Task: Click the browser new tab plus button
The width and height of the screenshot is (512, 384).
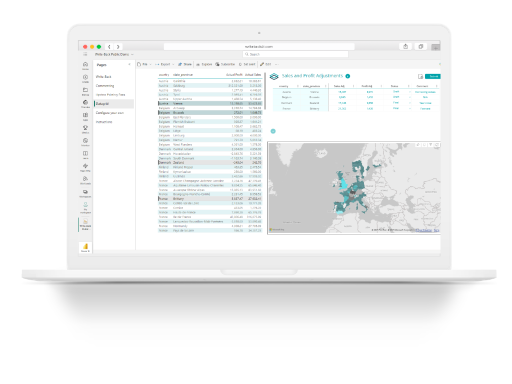Action: click(435, 47)
